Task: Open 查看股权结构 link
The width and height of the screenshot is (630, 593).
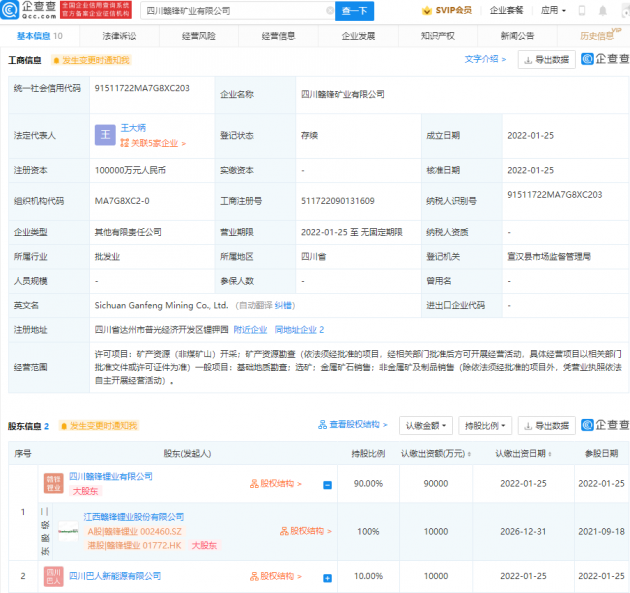Action: [353, 425]
